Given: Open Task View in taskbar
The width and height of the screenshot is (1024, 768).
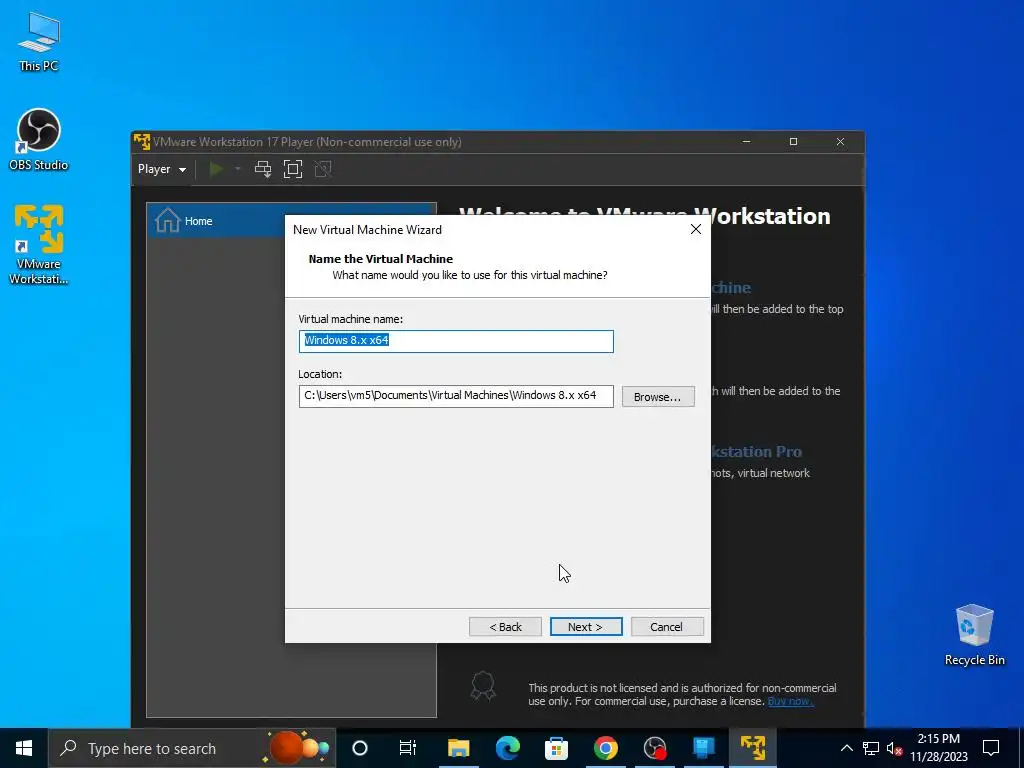Looking at the screenshot, I should click(408, 748).
